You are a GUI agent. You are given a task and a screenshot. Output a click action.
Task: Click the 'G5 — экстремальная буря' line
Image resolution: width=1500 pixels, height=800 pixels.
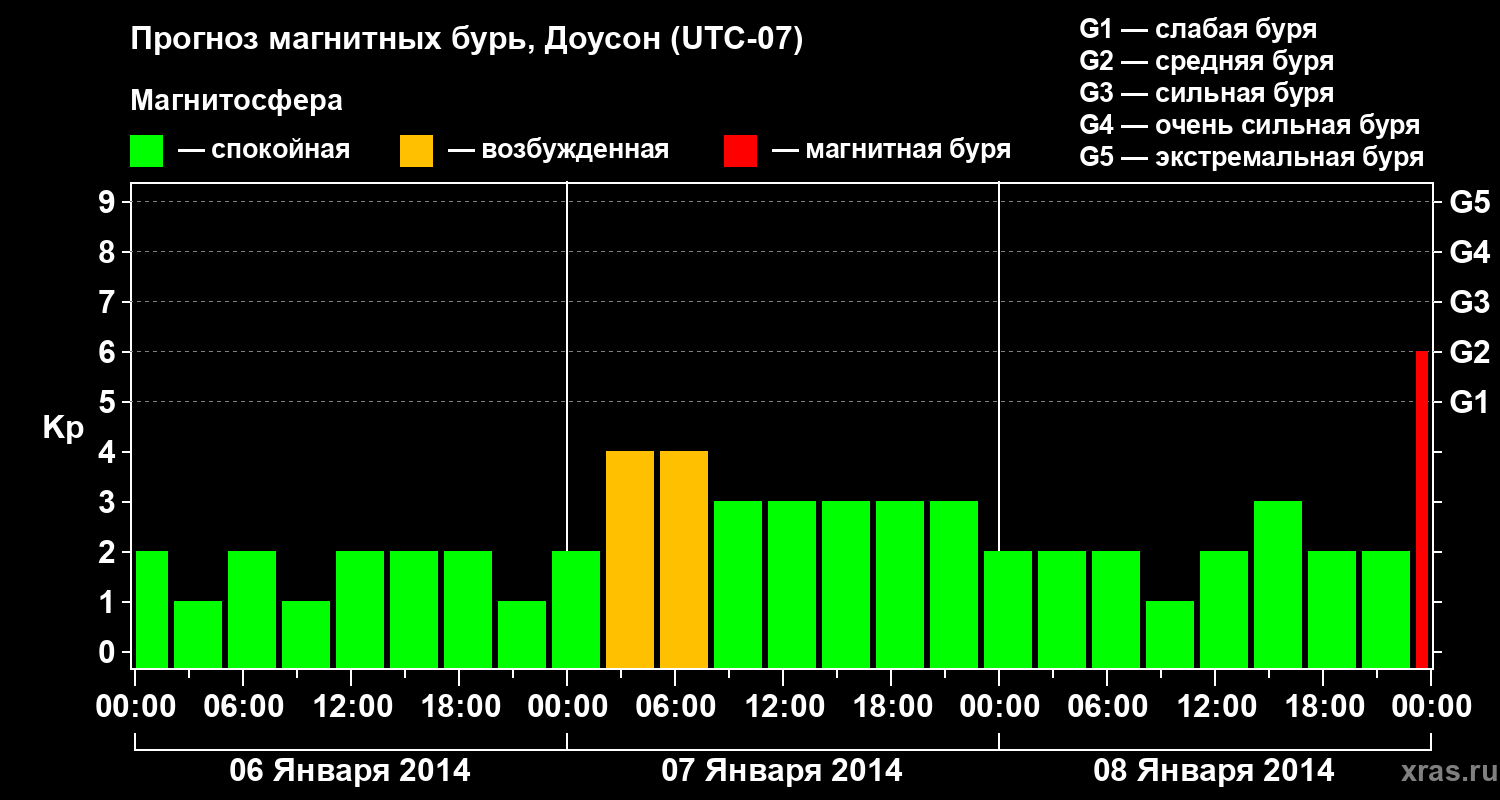[x=1252, y=157]
